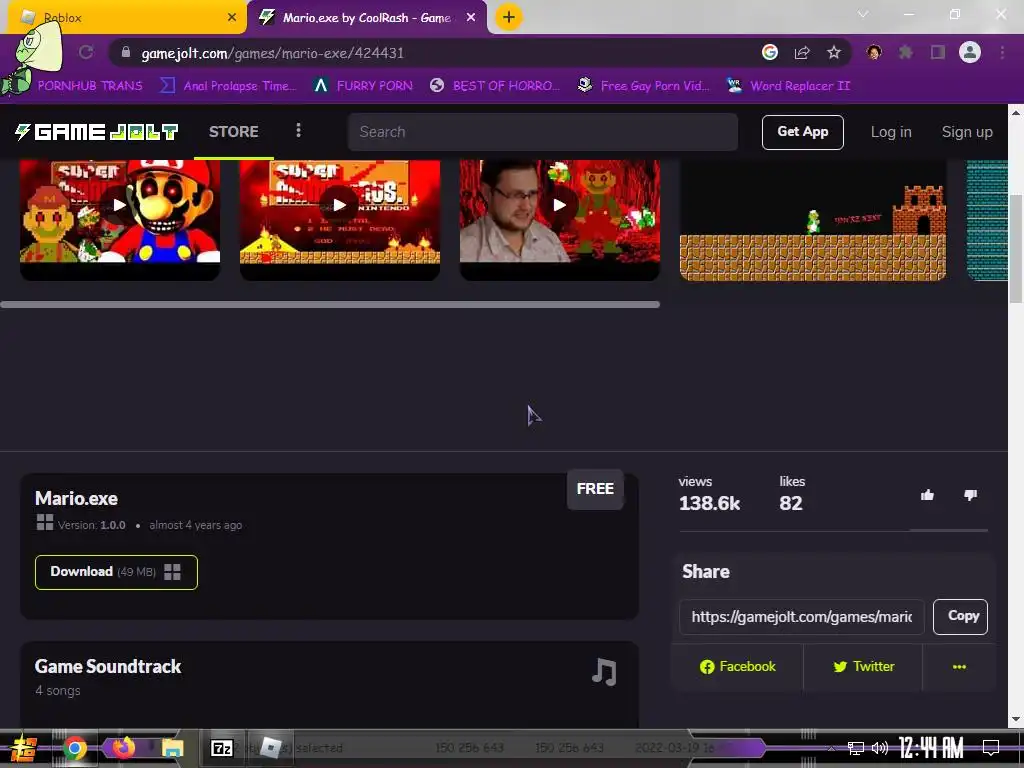This screenshot has height=768, width=1024.
Task: Open the STORE tab
Action: (x=234, y=132)
